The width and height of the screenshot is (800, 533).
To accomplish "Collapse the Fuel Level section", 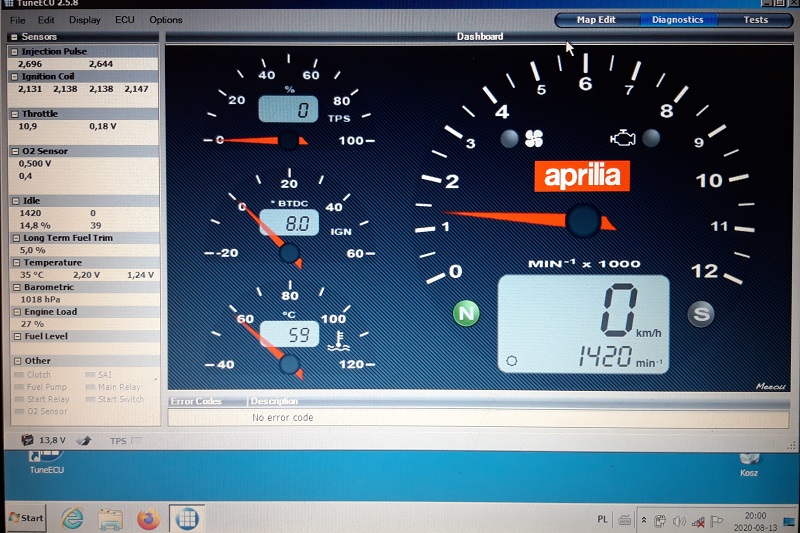I will 17,337.
